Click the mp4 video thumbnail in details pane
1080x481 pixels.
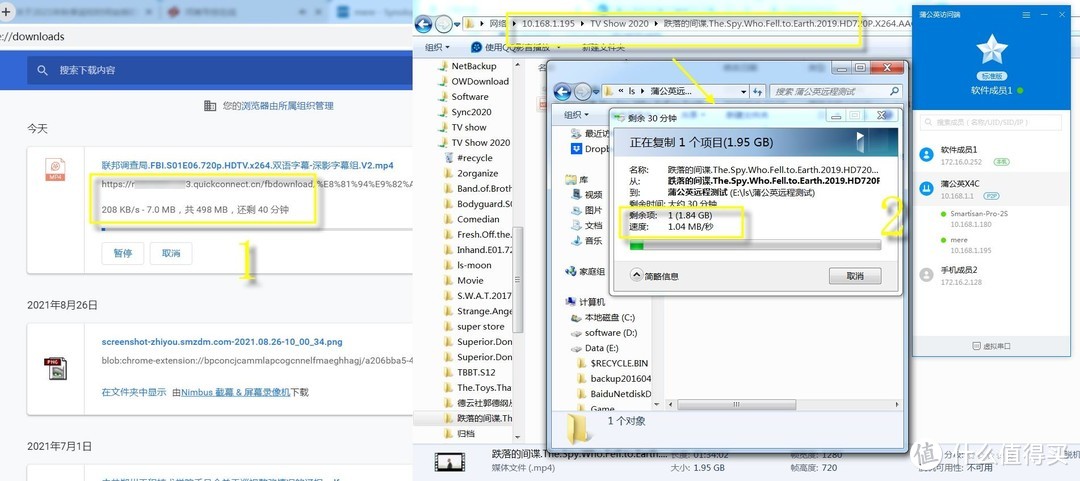click(x=448, y=462)
